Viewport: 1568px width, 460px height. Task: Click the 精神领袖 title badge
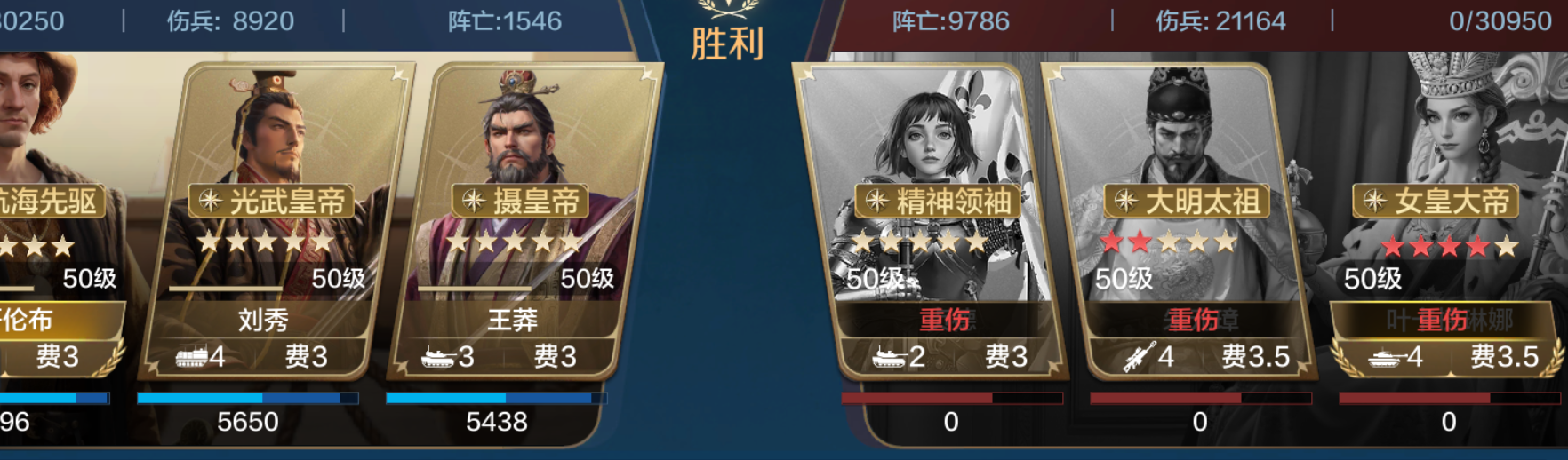tap(937, 202)
